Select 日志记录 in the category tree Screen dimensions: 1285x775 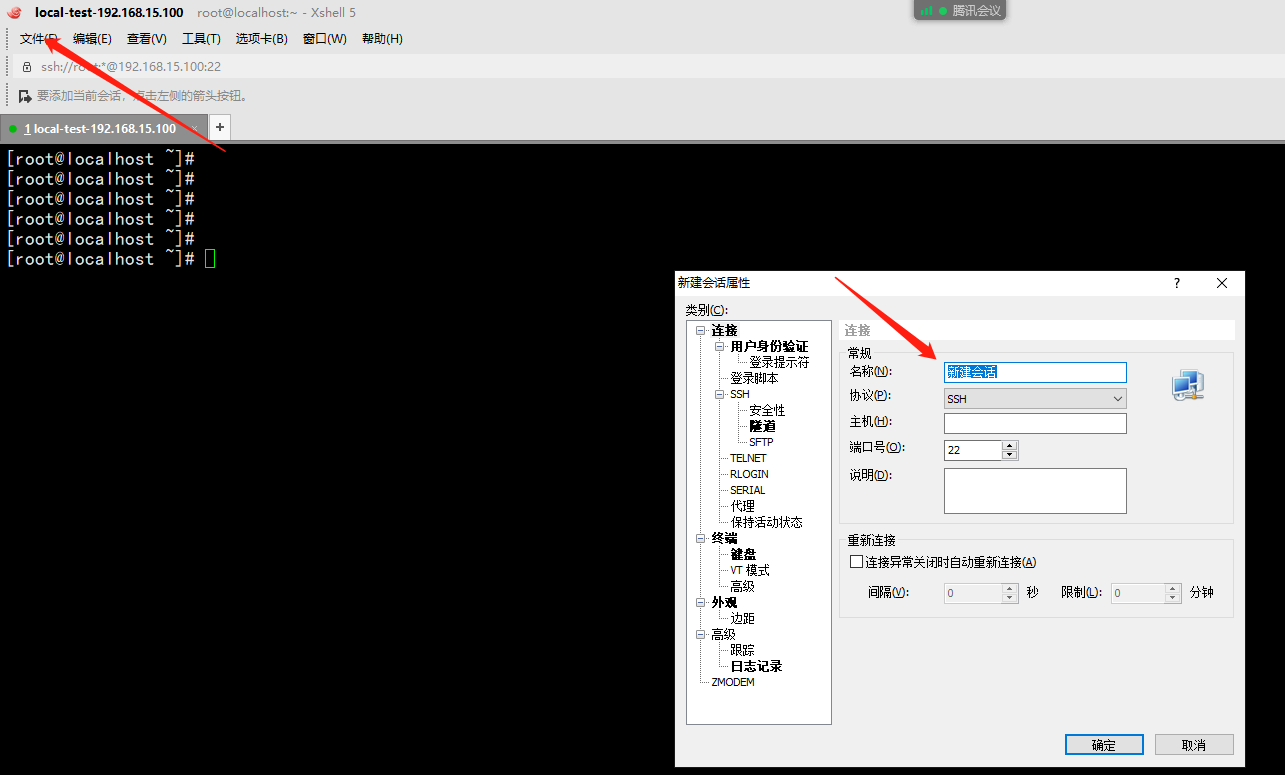click(756, 666)
